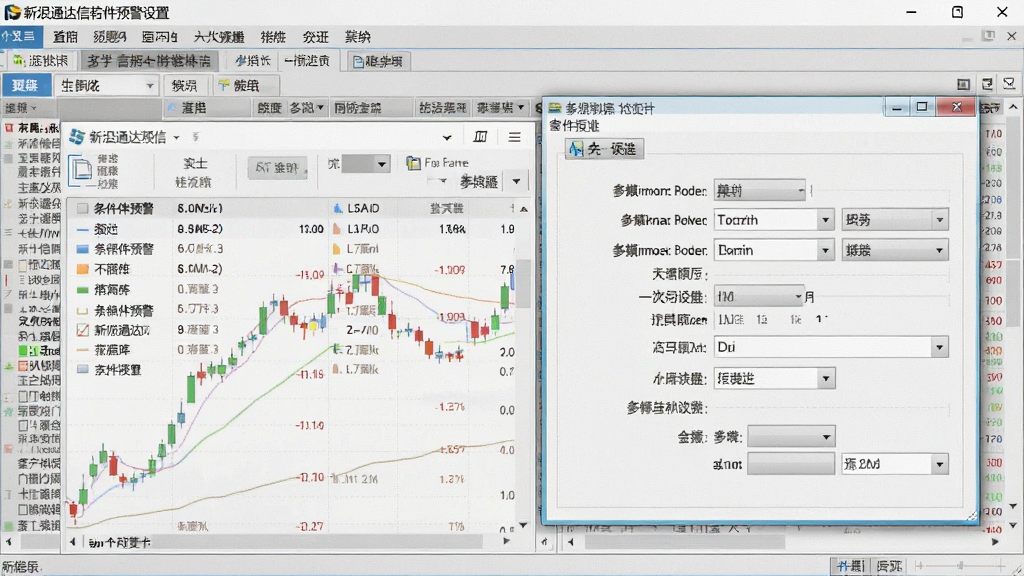The height and width of the screenshot is (576, 1024).
Task: Open the Toarith combo box in the dialog
Action: pyautogui.click(x=774, y=220)
